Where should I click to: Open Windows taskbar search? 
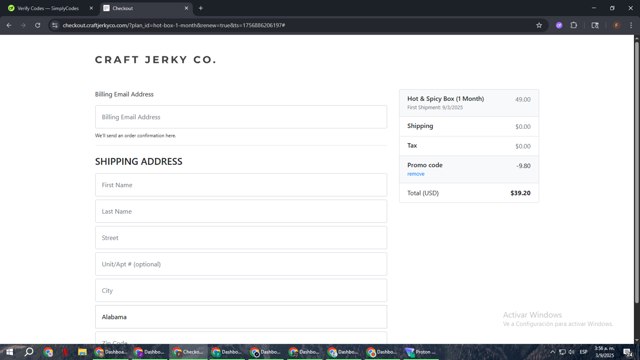point(29,352)
